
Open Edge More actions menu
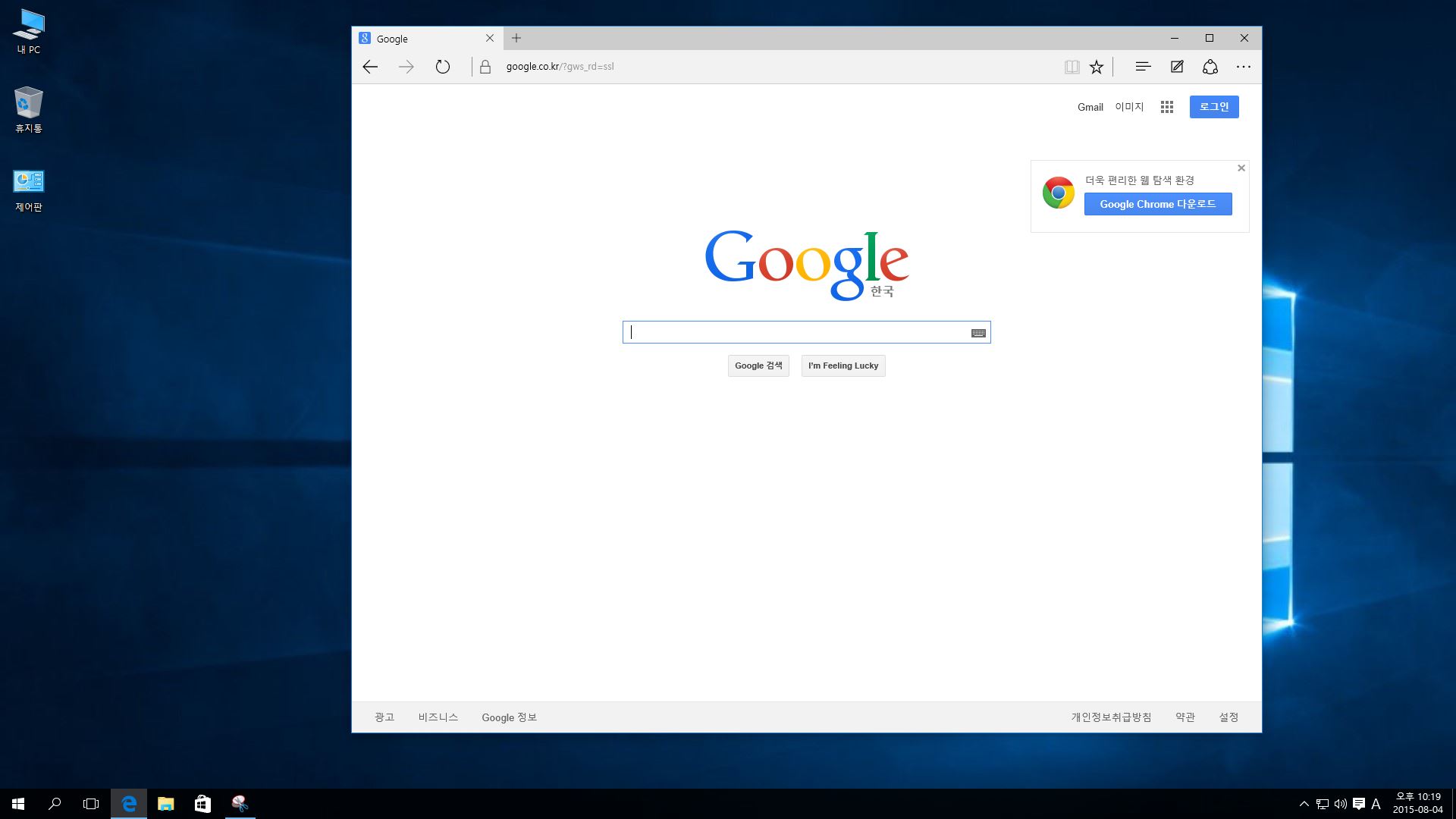1244,67
